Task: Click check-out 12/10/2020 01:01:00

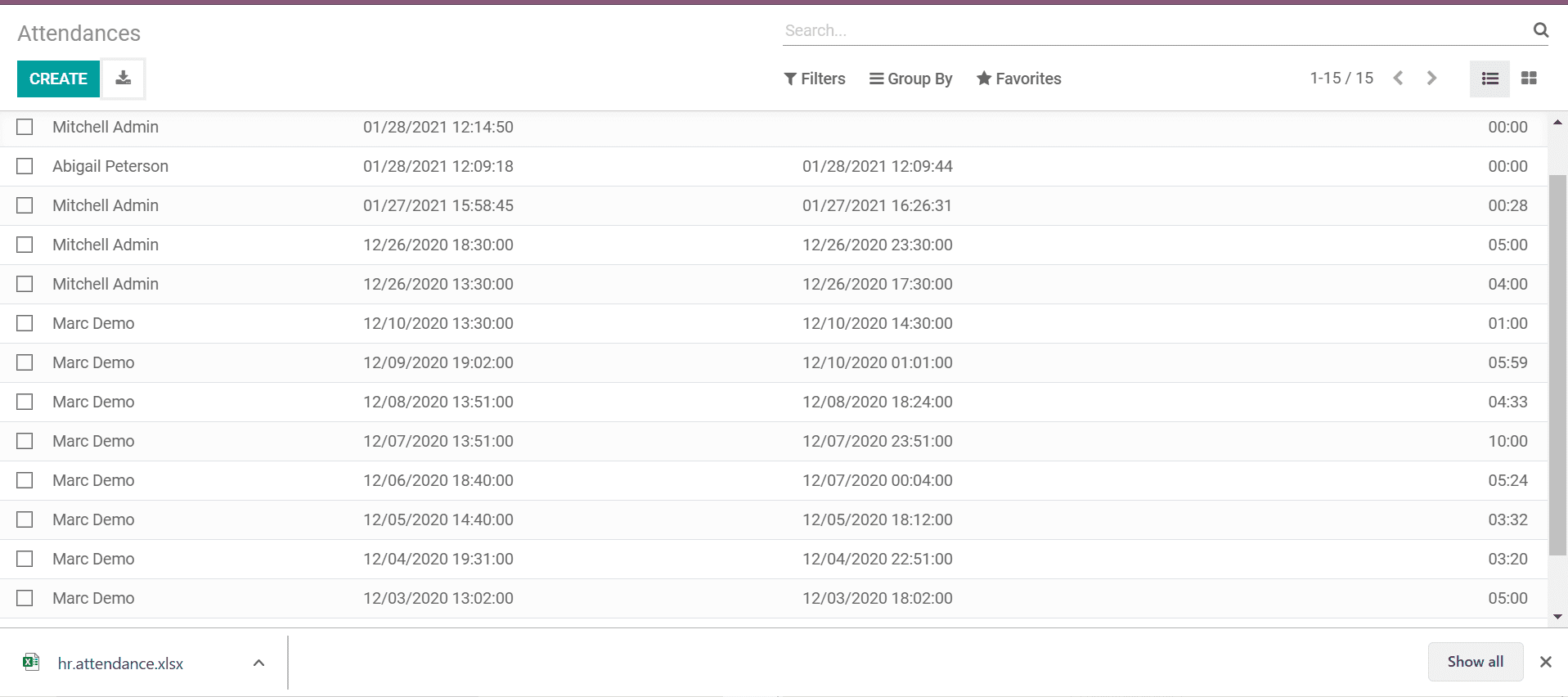Action: [878, 362]
